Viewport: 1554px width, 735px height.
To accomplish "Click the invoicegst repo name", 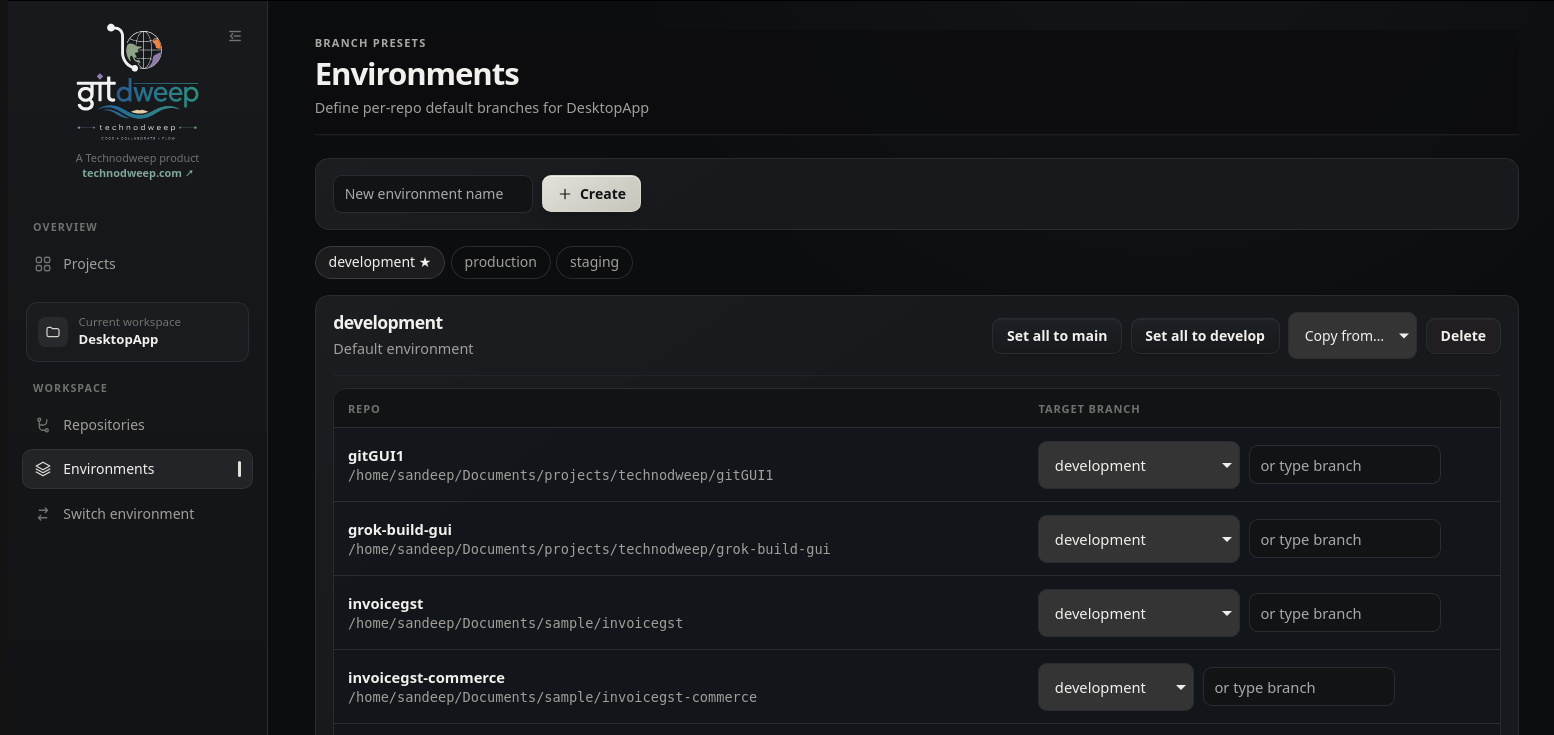I will pyautogui.click(x=386, y=604).
